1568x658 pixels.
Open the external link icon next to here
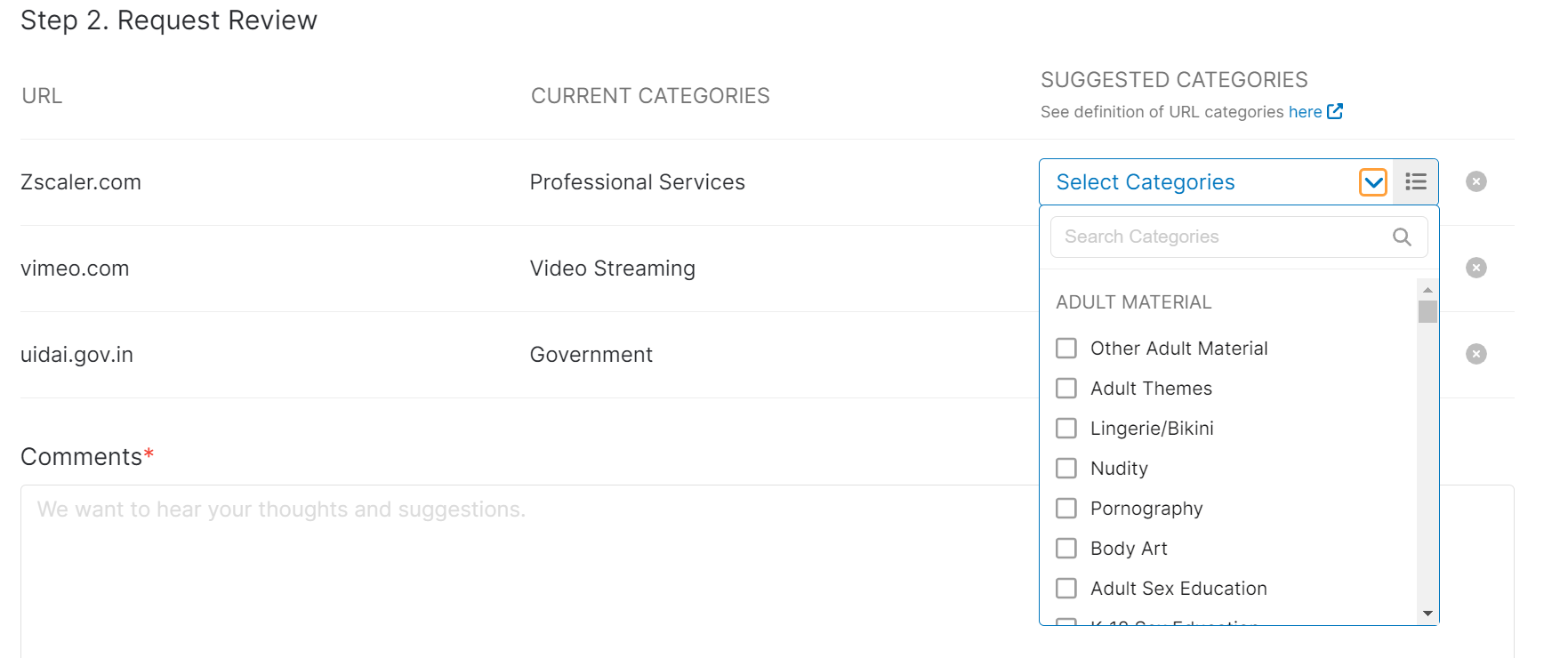coord(1335,111)
